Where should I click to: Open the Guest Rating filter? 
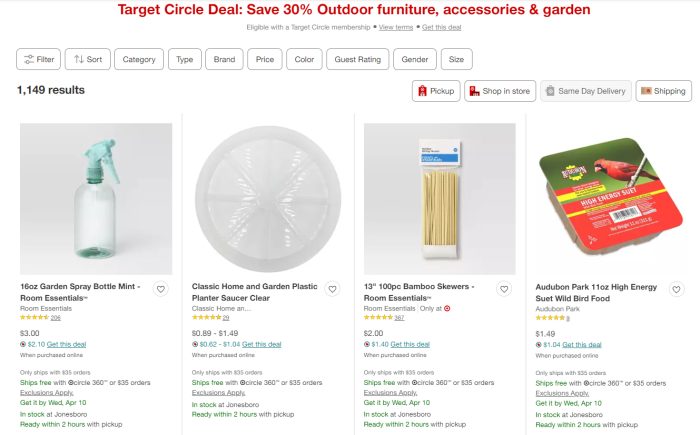pyautogui.click(x=359, y=59)
